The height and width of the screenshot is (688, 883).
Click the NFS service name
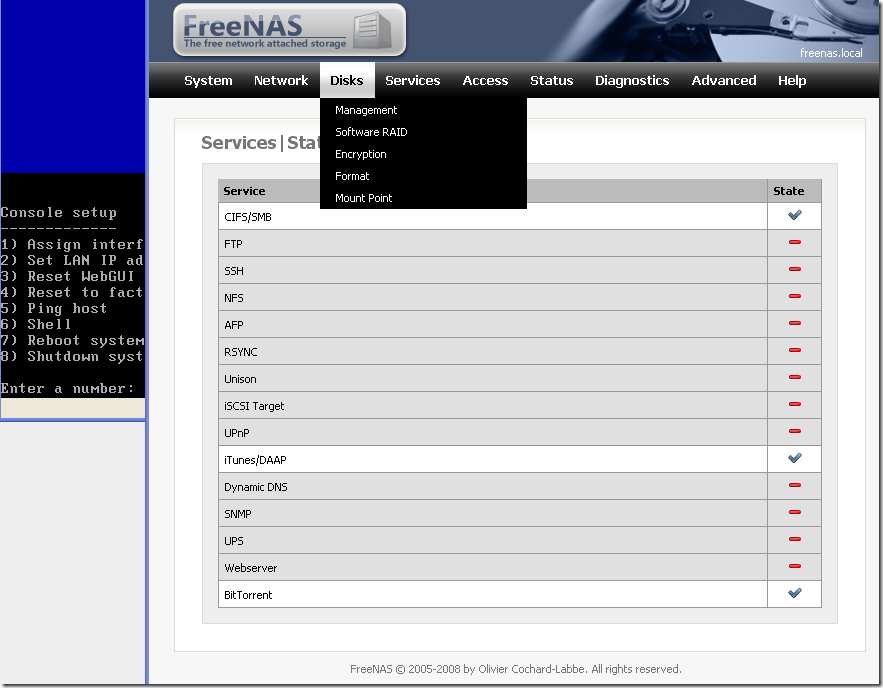click(234, 298)
